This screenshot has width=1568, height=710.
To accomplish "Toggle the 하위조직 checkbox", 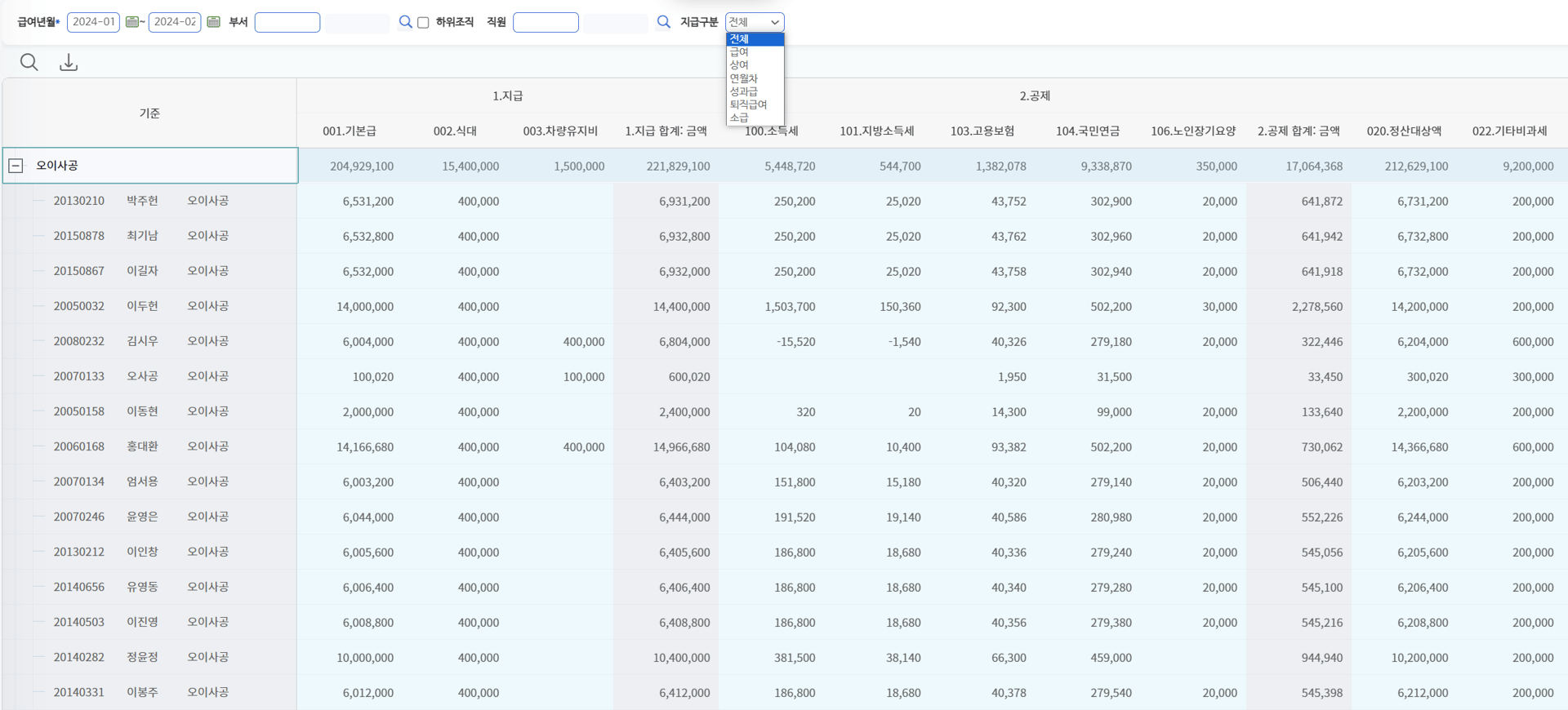I will coord(423,23).
